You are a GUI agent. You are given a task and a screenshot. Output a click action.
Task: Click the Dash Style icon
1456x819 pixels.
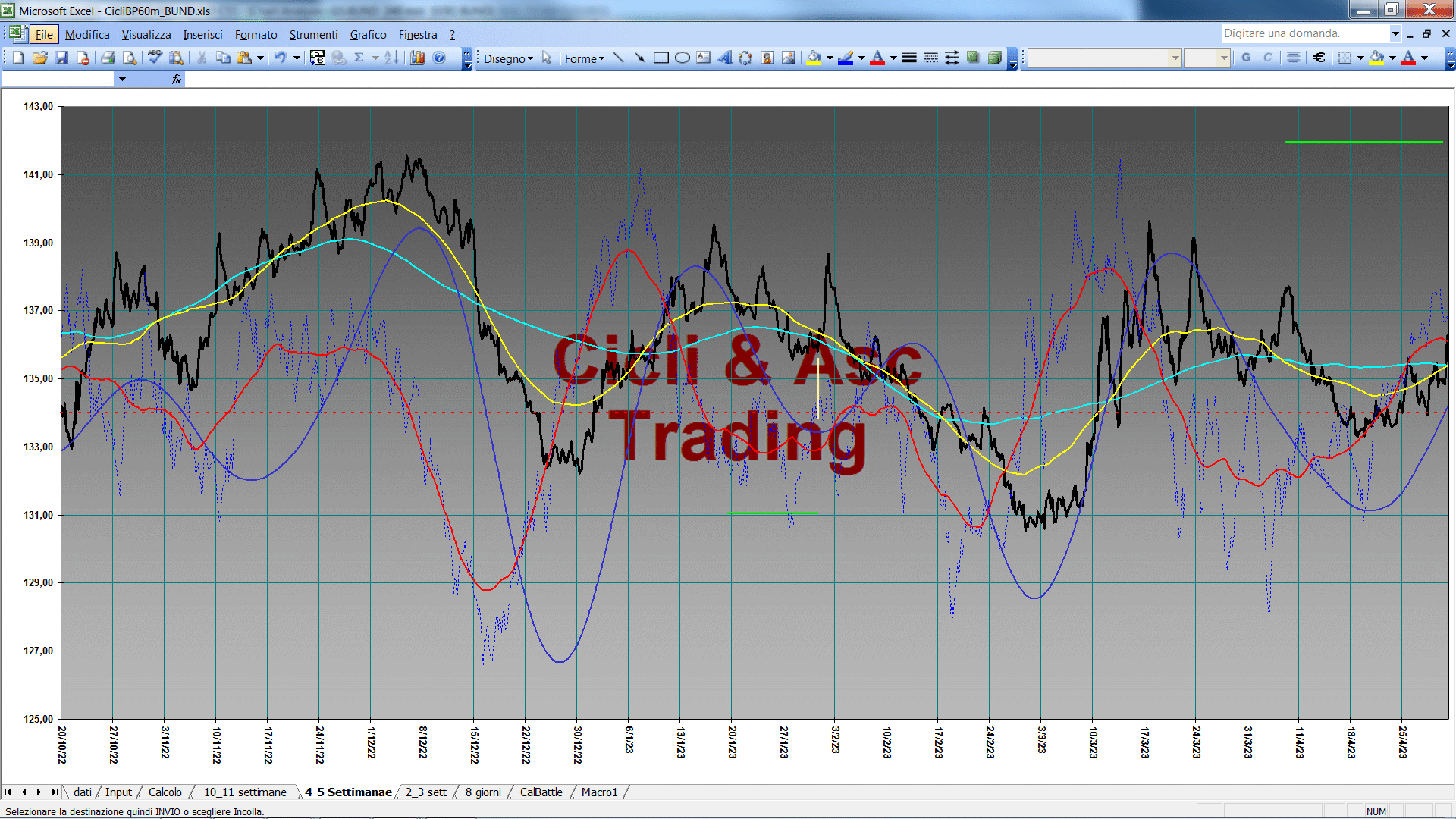coord(930,58)
